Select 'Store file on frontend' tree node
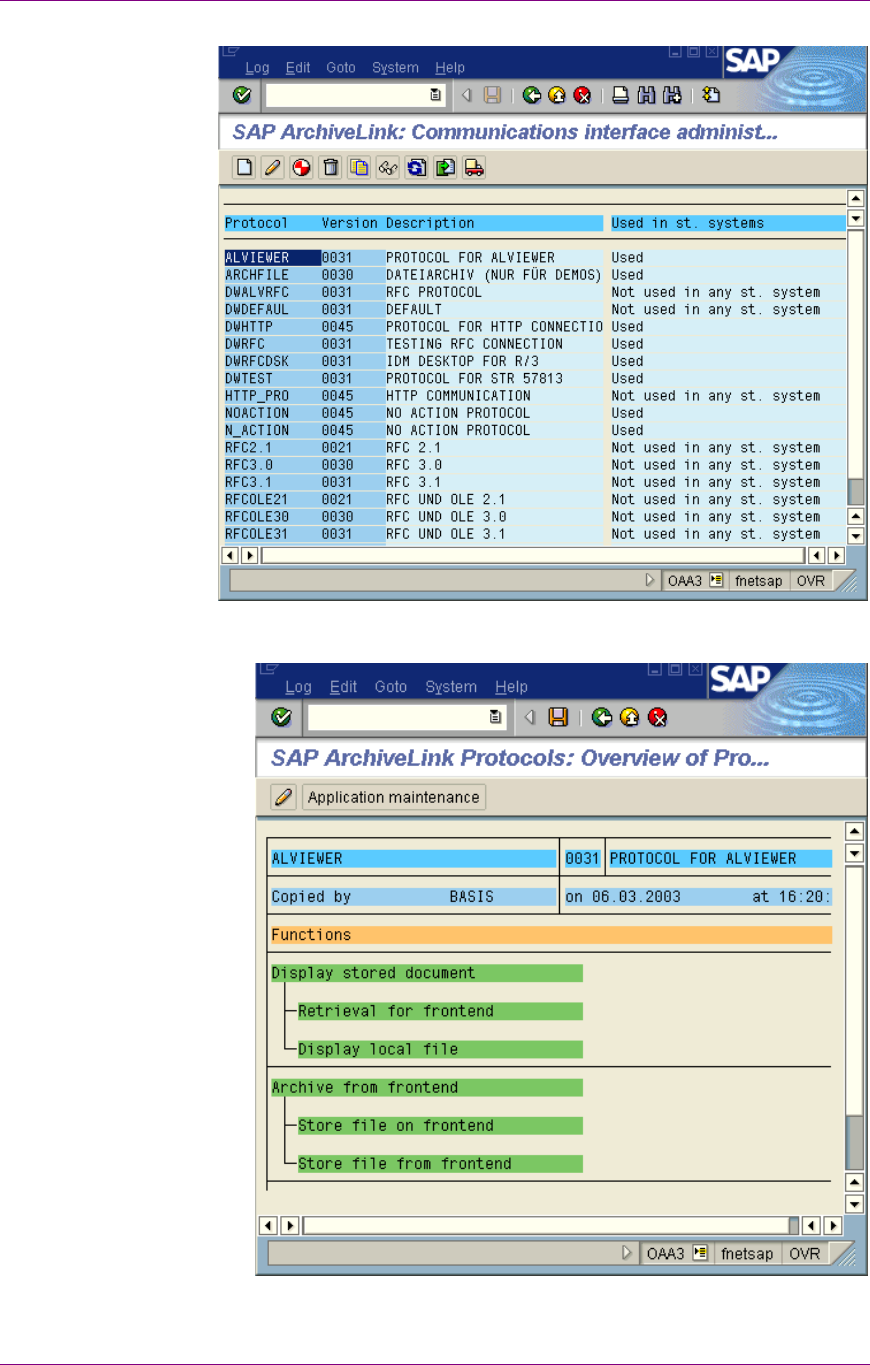 440,1125
